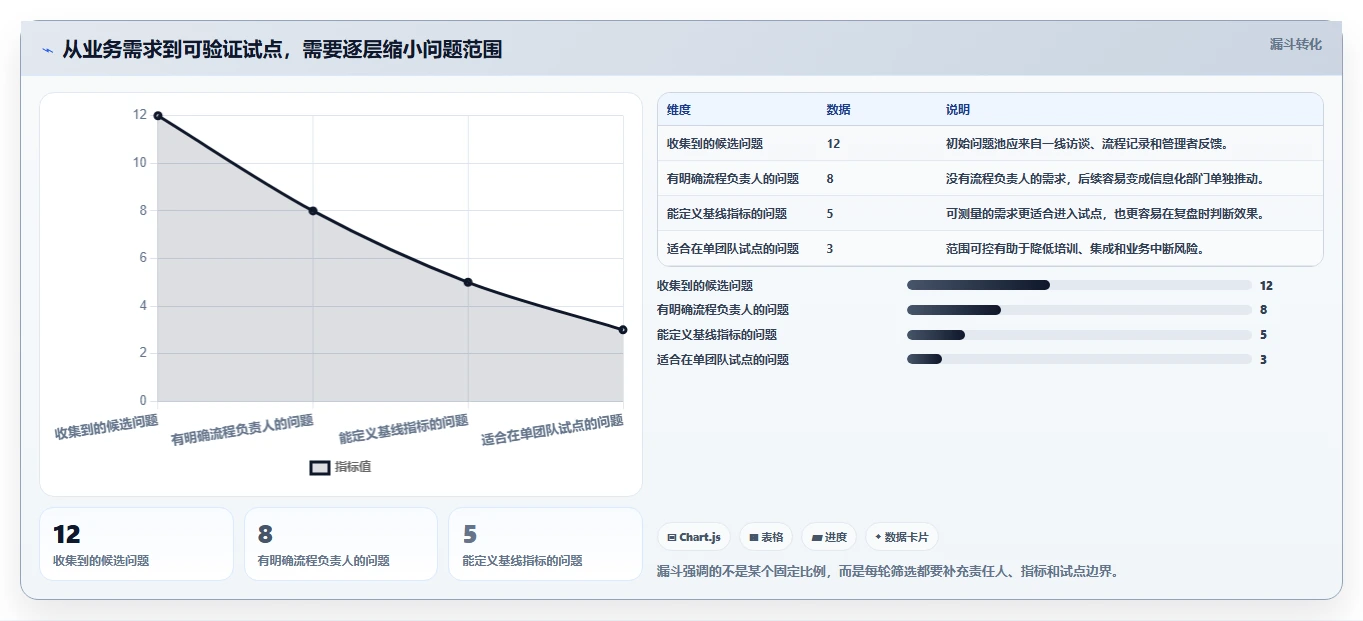This screenshot has width=1363, height=621.
Task: Select the Chart.js chip
Action: point(694,537)
